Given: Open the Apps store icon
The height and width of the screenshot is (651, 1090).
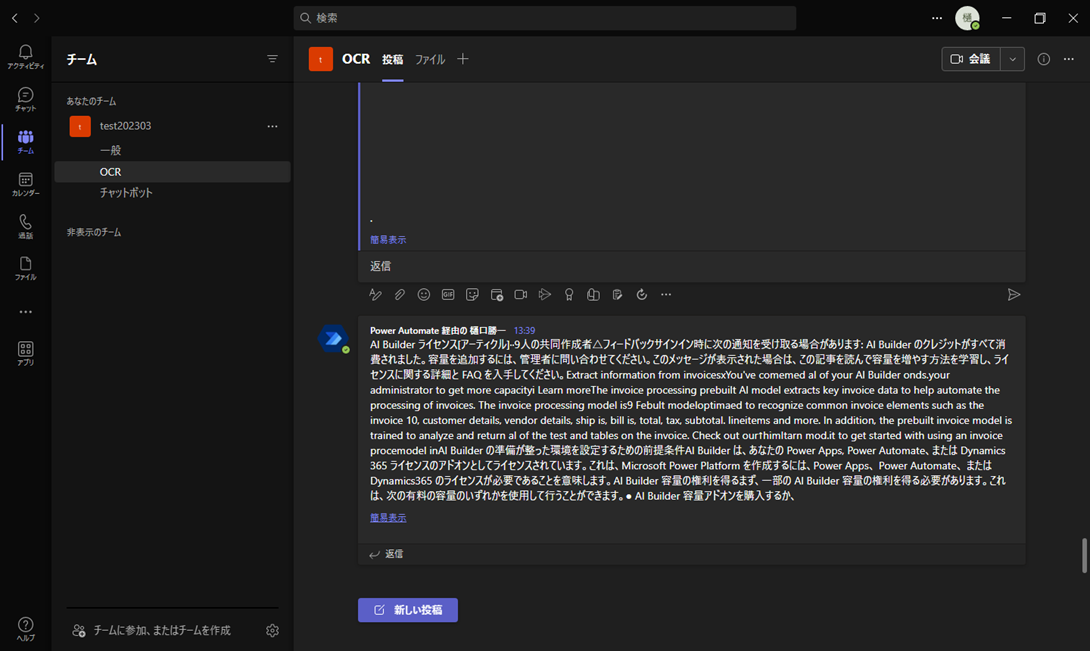Looking at the screenshot, I should point(26,353).
